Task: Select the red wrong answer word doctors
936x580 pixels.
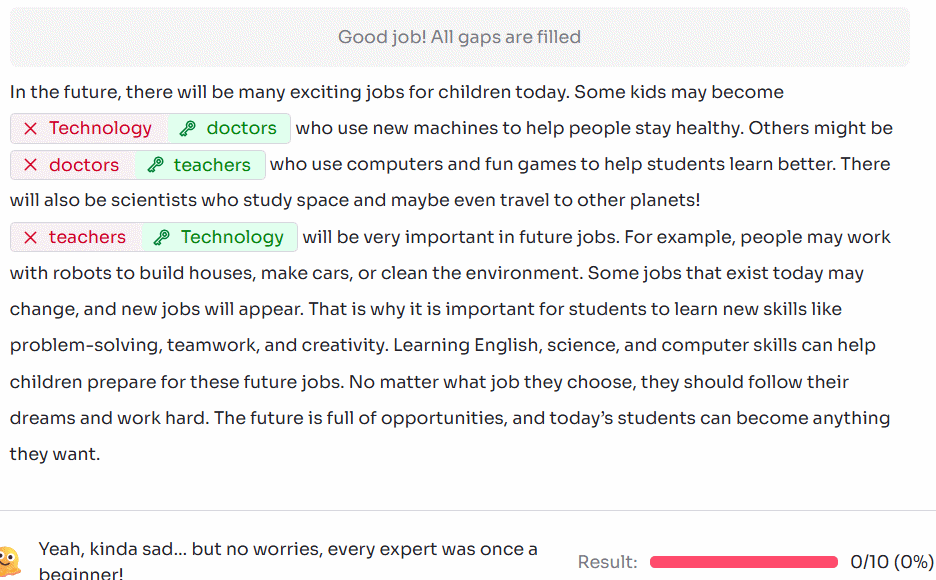Action: 84,165
